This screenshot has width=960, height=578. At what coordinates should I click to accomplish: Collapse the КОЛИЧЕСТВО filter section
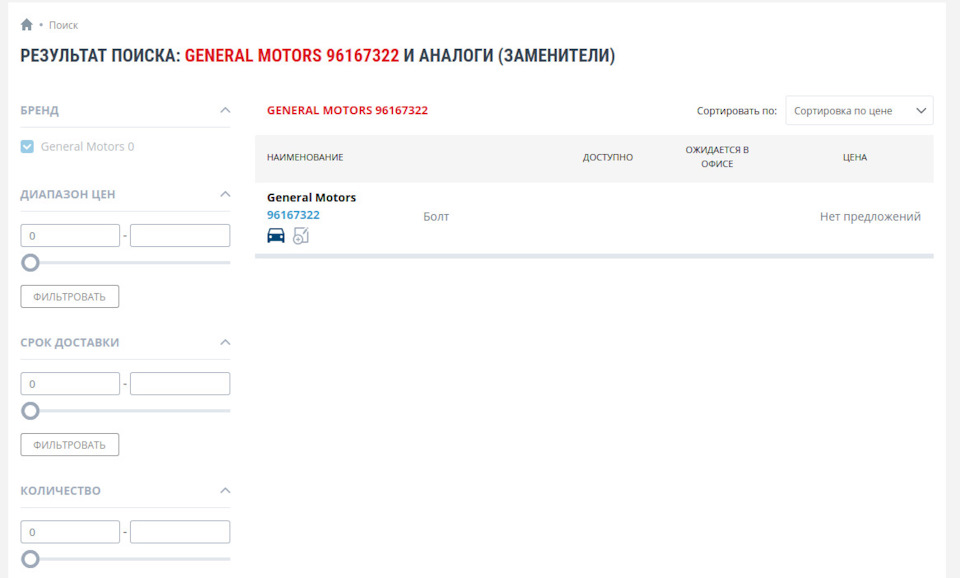pyautogui.click(x=225, y=490)
